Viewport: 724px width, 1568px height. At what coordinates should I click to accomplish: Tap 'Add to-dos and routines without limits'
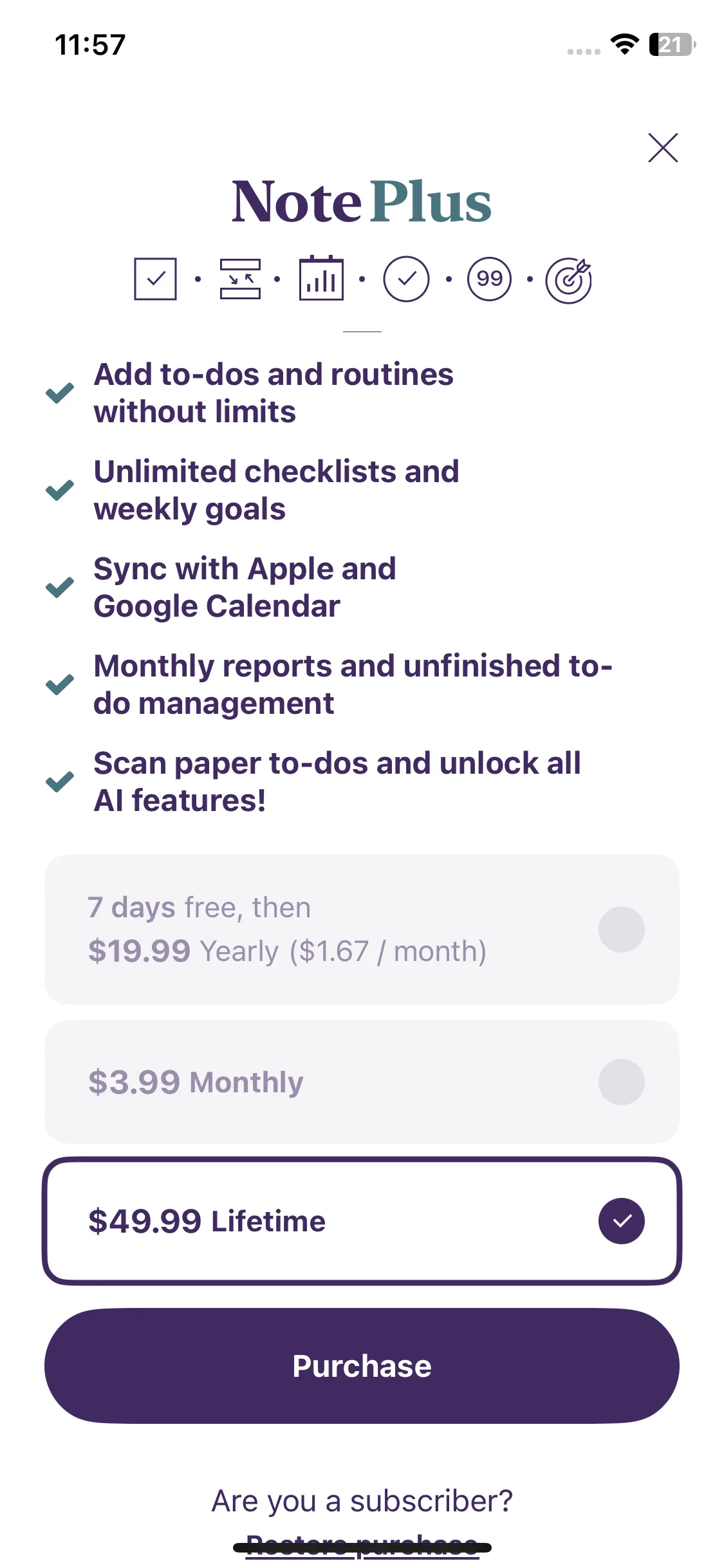click(274, 393)
